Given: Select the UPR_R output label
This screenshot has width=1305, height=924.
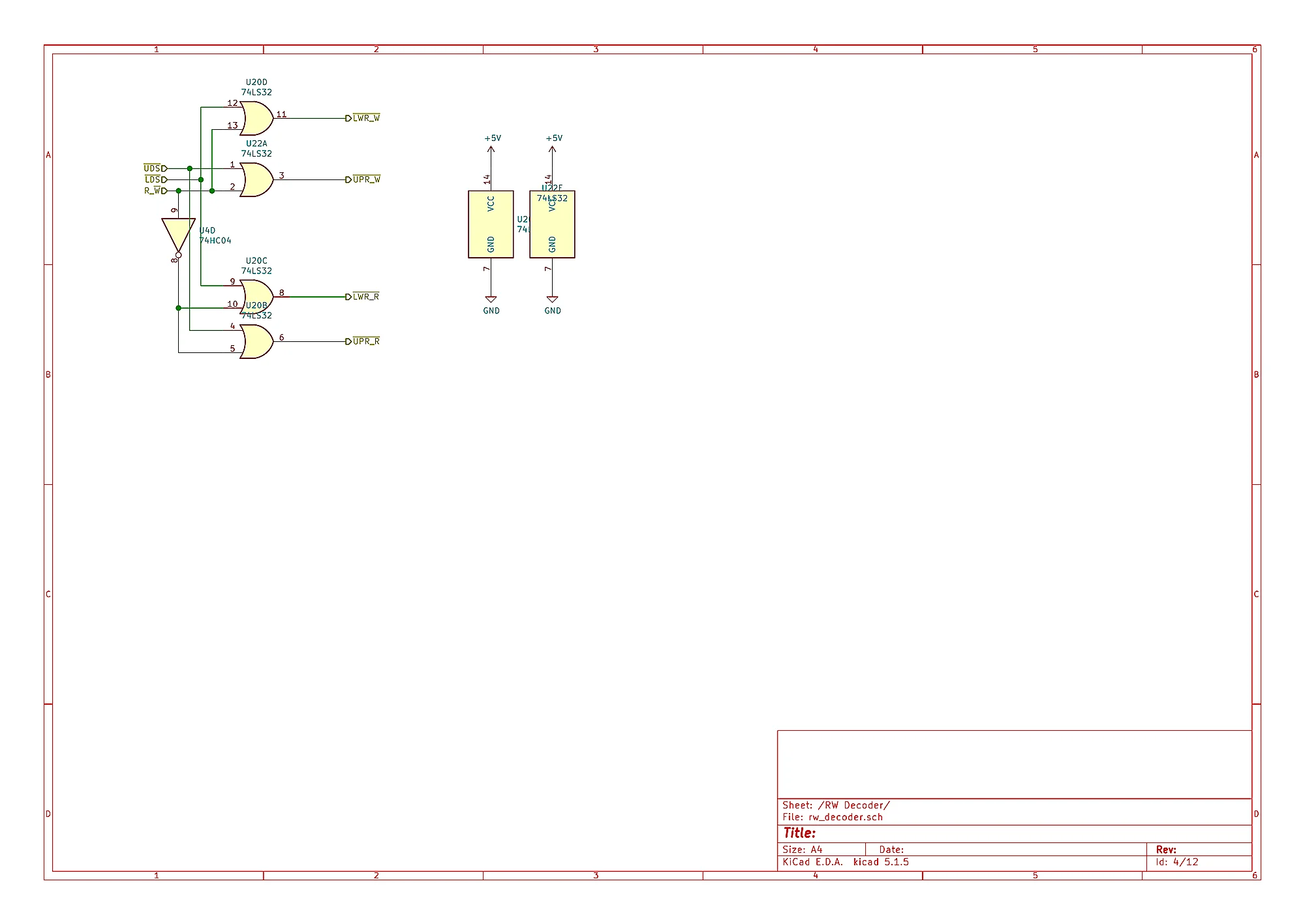Looking at the screenshot, I should tap(365, 341).
